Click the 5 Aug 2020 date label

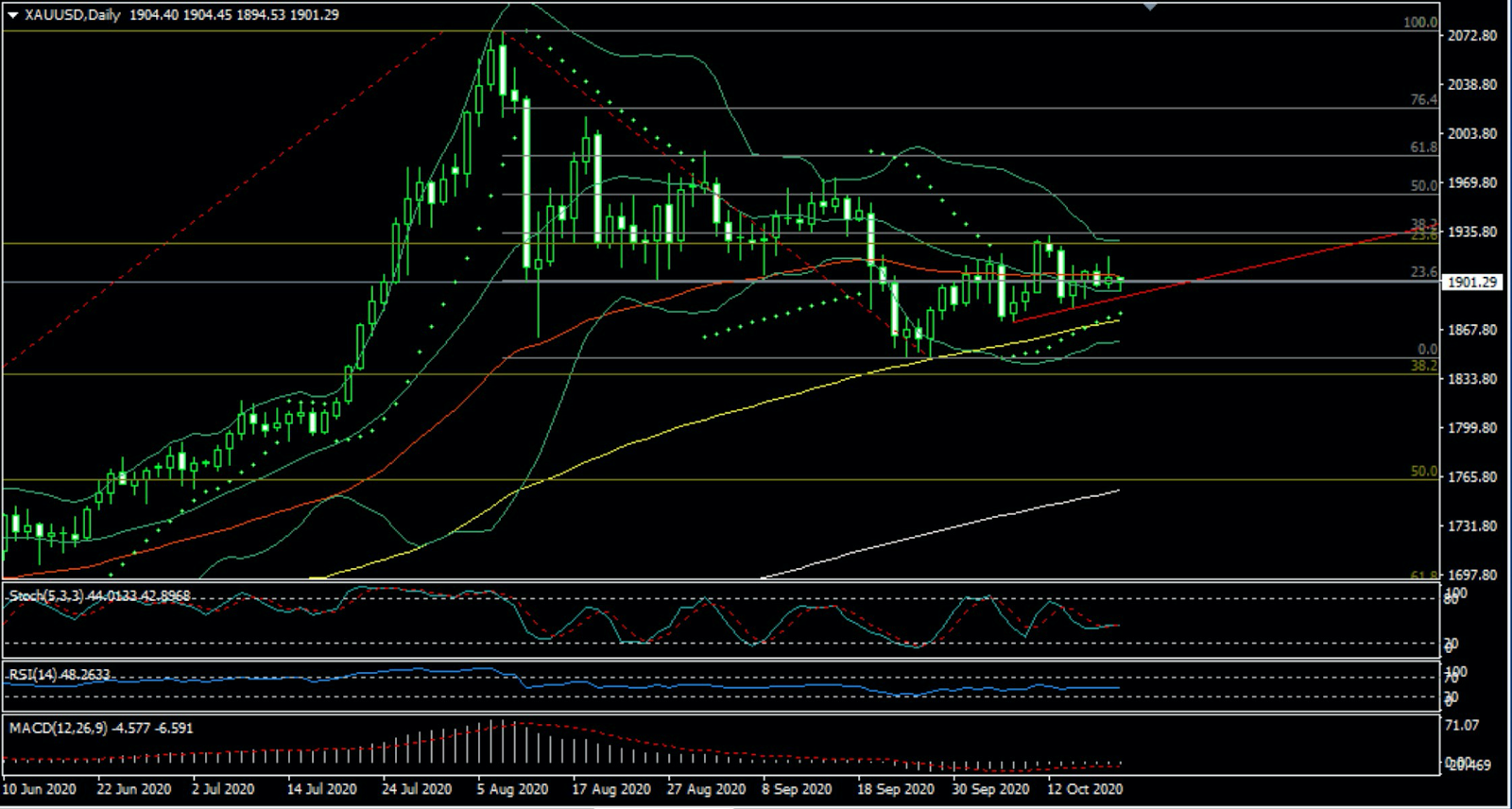(512, 789)
